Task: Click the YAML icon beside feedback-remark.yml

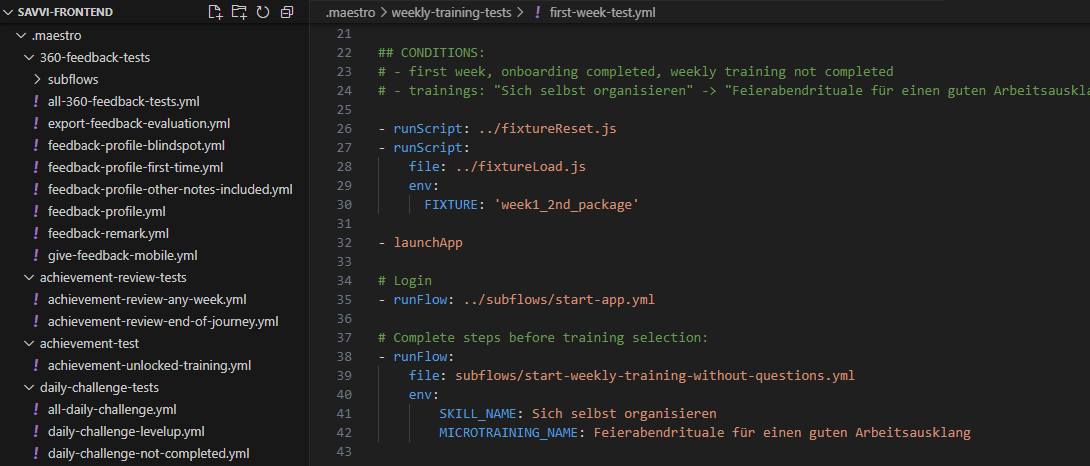Action: 37,233
